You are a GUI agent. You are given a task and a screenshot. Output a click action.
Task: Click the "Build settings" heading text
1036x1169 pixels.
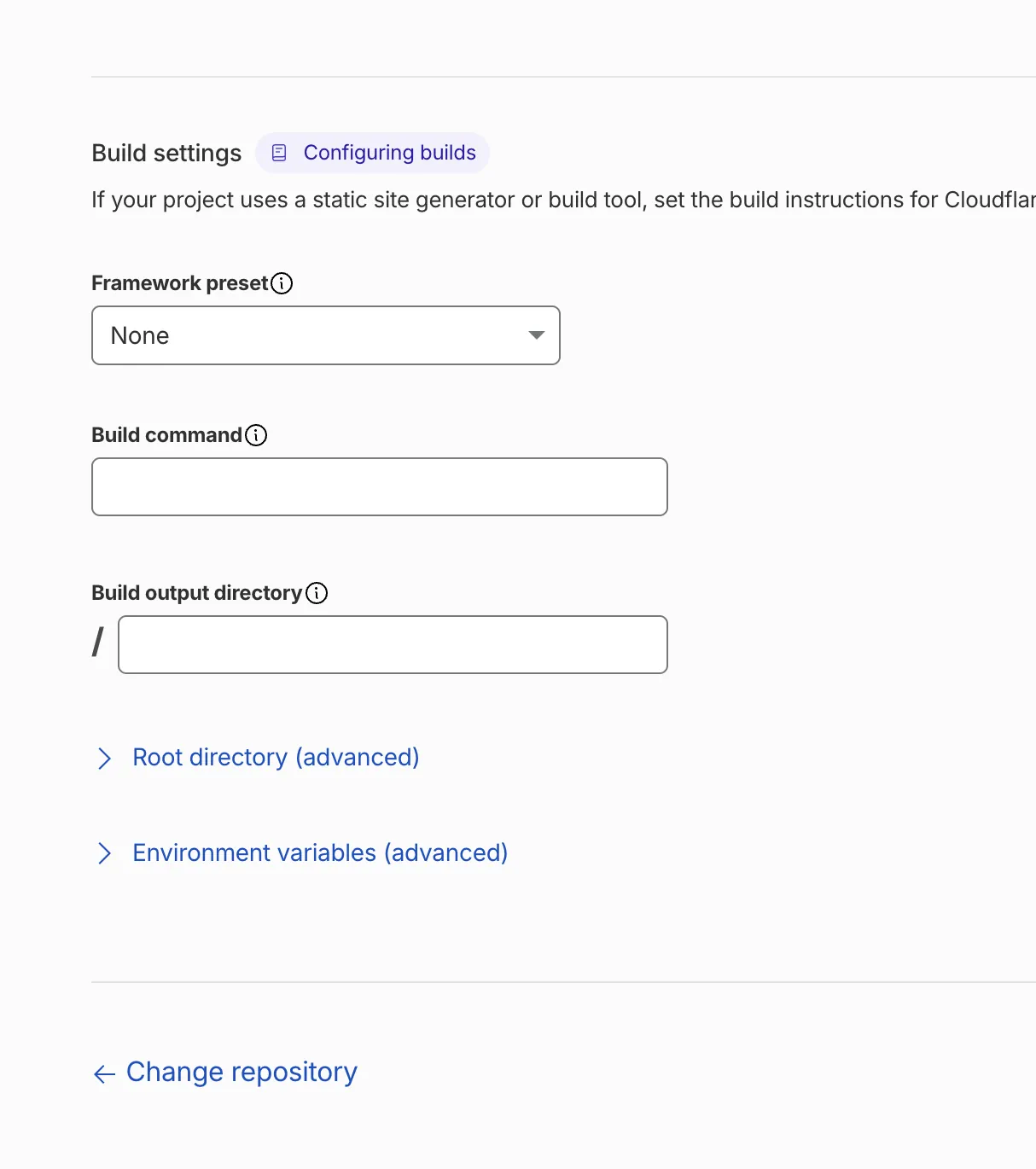coord(166,154)
